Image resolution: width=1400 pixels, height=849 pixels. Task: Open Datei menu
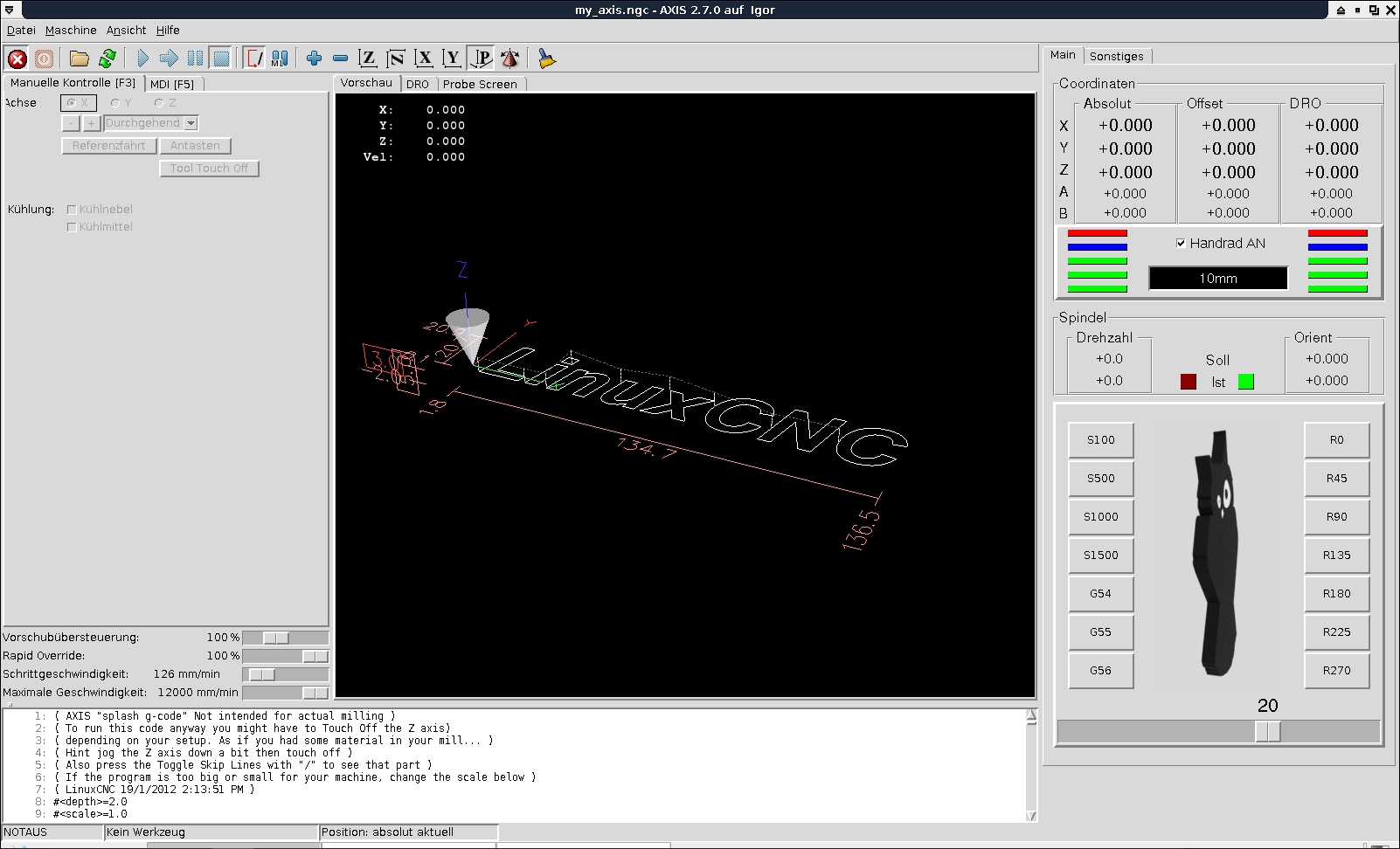click(x=21, y=30)
